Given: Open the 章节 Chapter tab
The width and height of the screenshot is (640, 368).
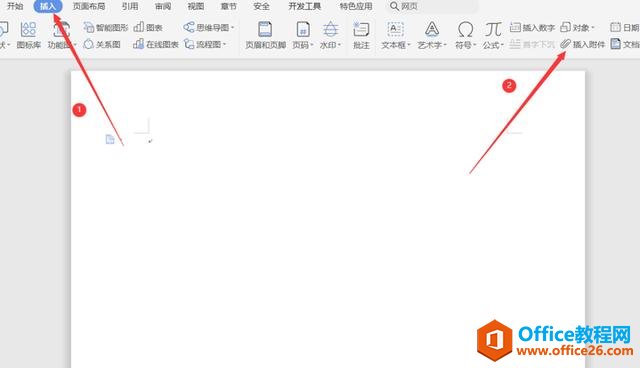Looking at the screenshot, I should (x=229, y=6).
